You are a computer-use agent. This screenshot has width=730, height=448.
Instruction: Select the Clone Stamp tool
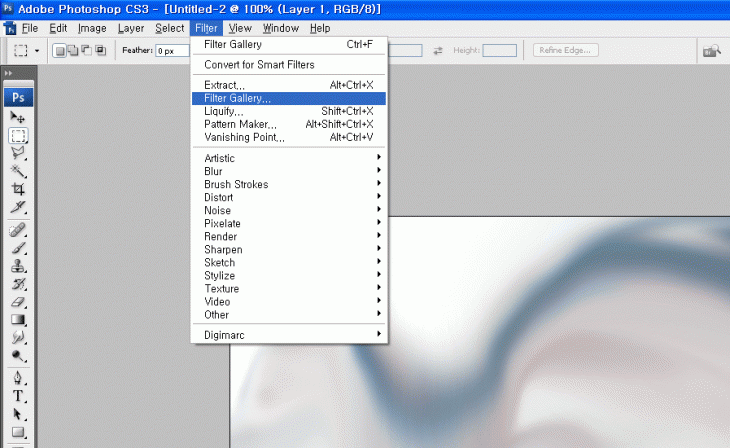18,266
